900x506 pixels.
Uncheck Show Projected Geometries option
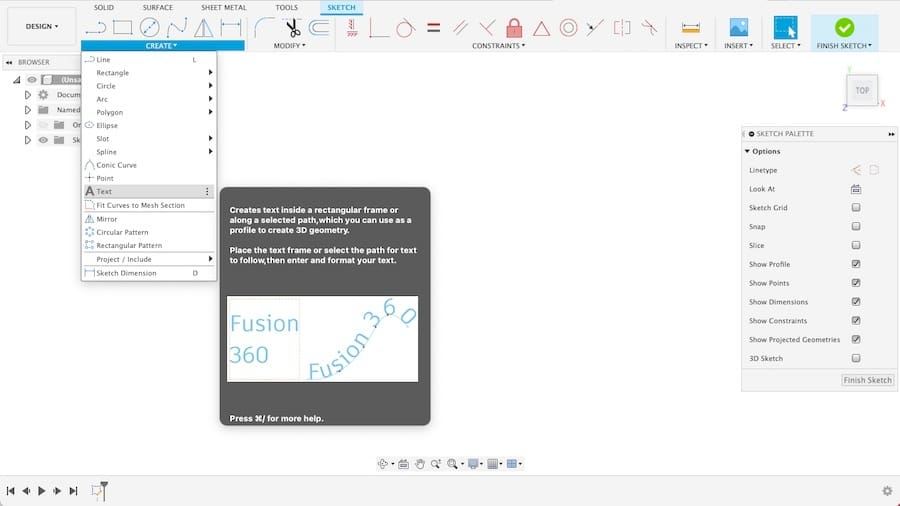(856, 340)
